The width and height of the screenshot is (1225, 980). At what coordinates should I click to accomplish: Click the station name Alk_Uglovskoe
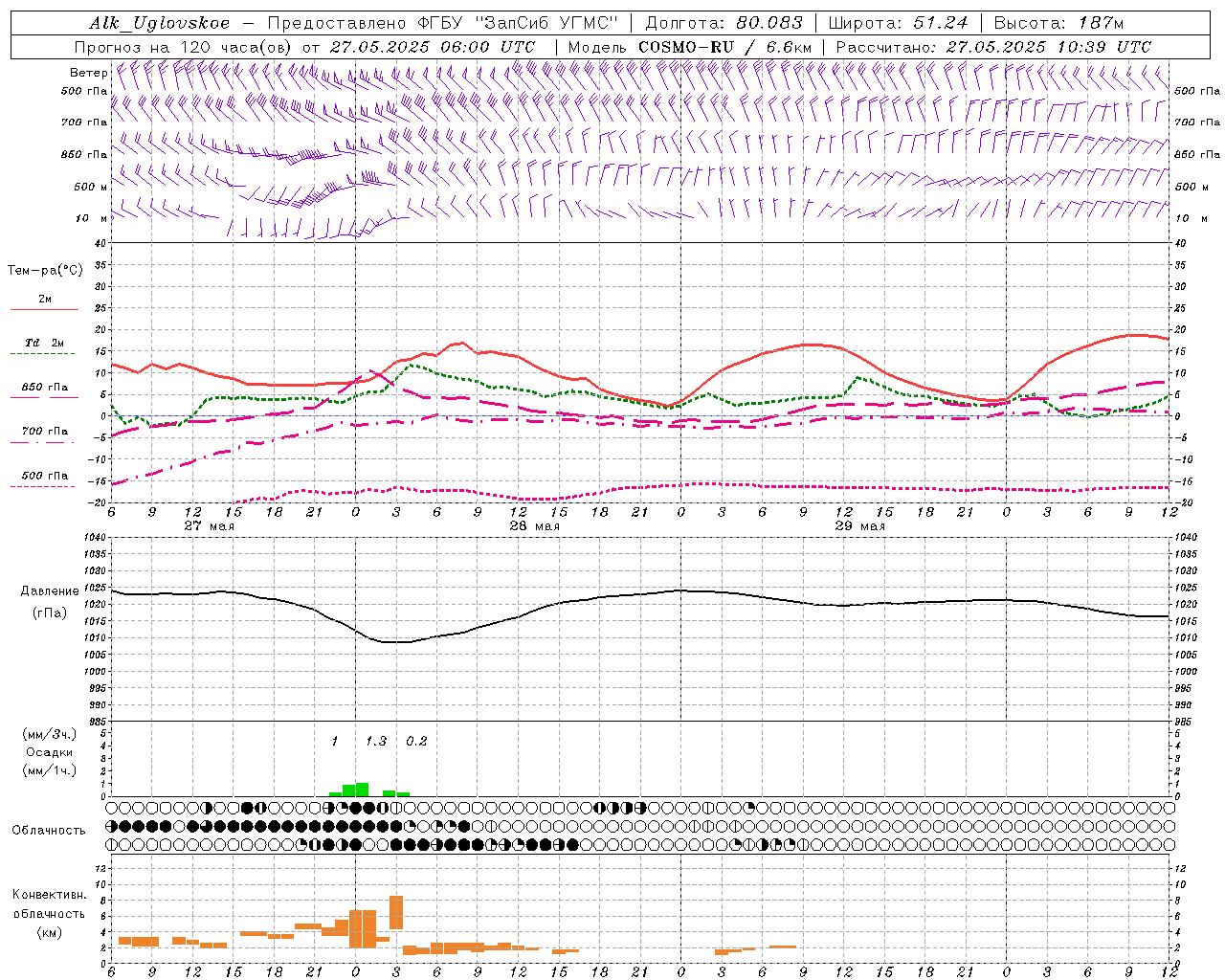pos(160,23)
